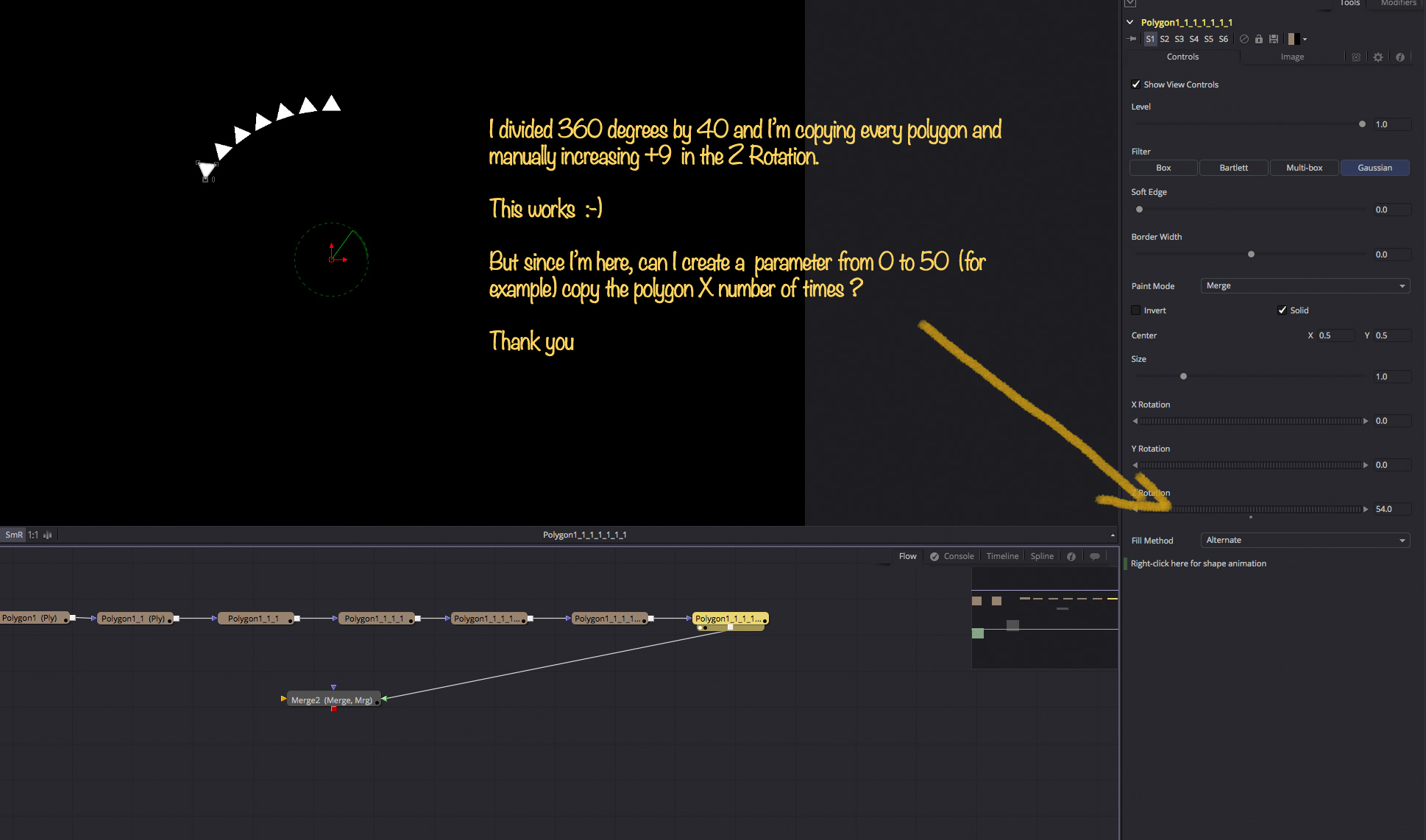Select the Polygon1_1 (Ply) node
This screenshot has width=1426, height=840.
pyautogui.click(x=135, y=619)
